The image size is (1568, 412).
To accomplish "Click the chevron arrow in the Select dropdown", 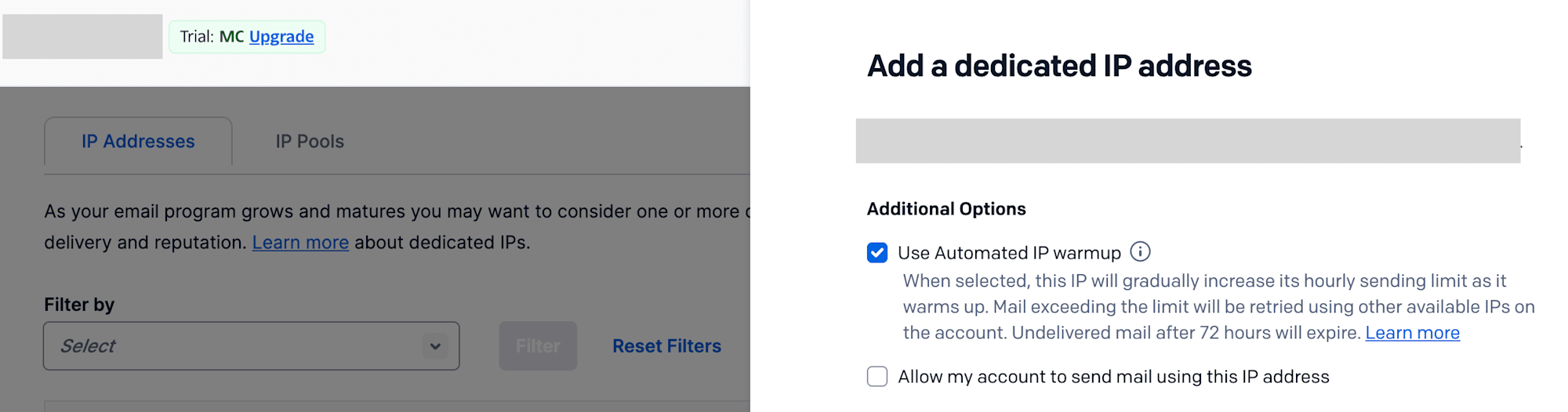I will [x=435, y=346].
